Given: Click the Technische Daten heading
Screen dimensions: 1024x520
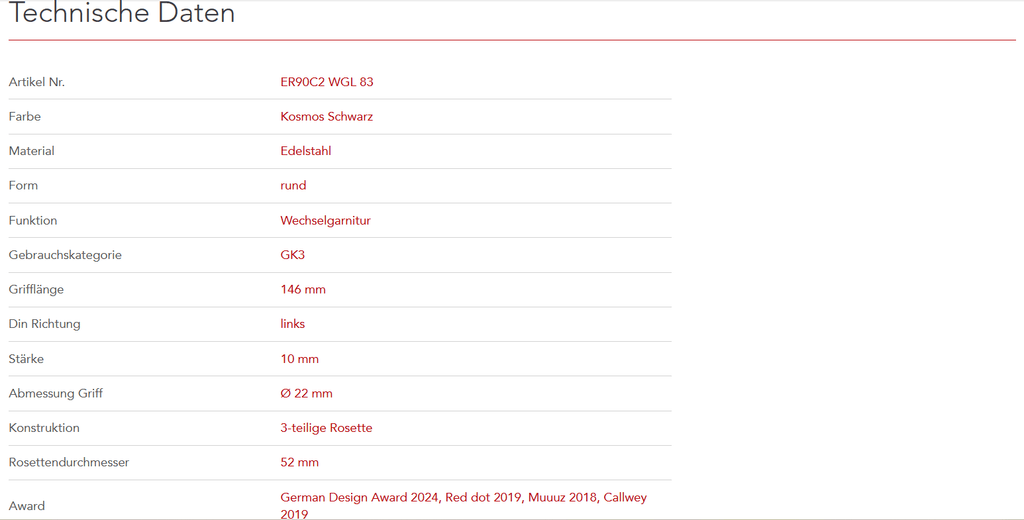Looking at the screenshot, I should (122, 14).
